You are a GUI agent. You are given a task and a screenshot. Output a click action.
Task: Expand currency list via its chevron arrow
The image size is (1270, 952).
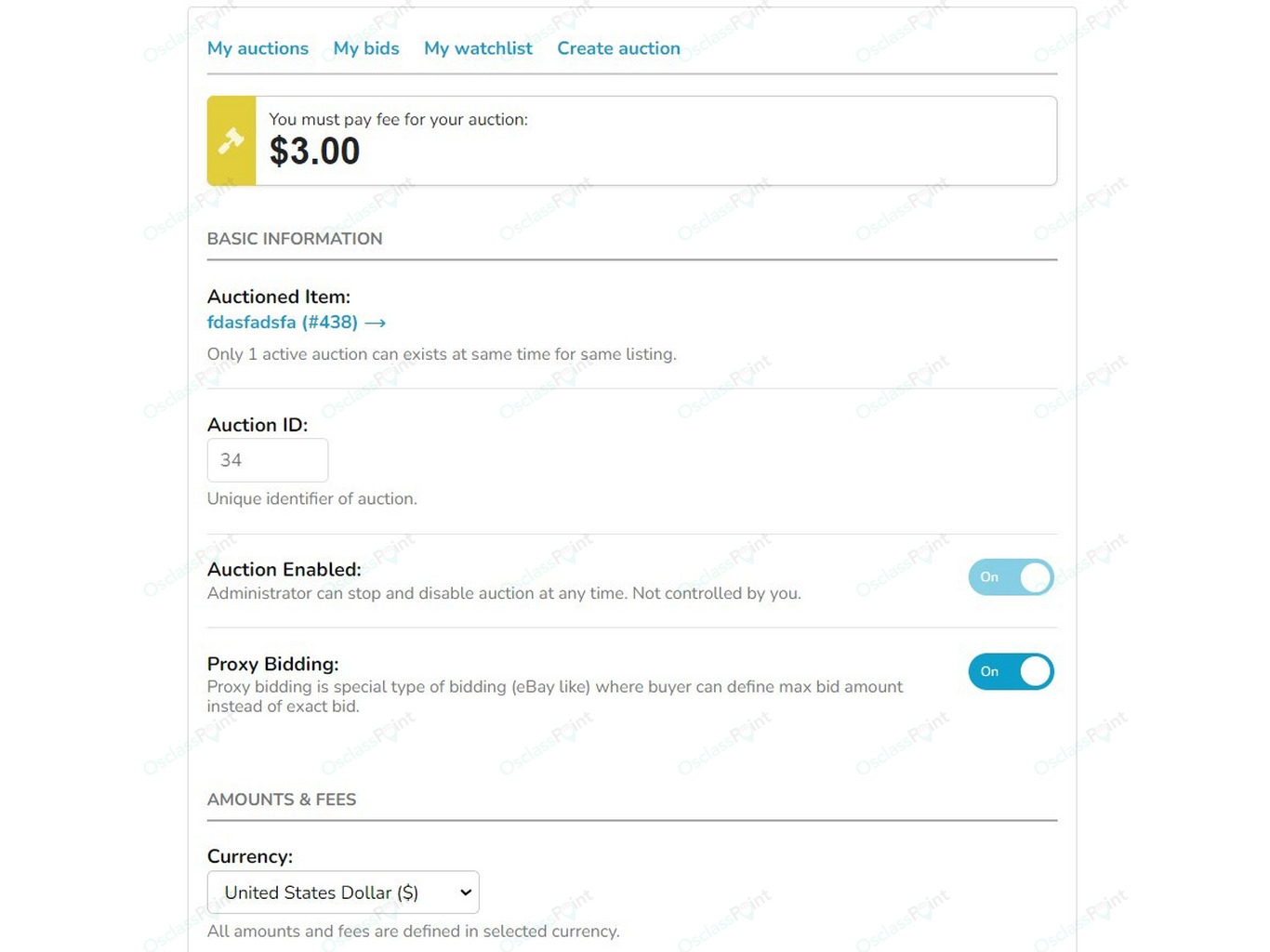(x=466, y=892)
